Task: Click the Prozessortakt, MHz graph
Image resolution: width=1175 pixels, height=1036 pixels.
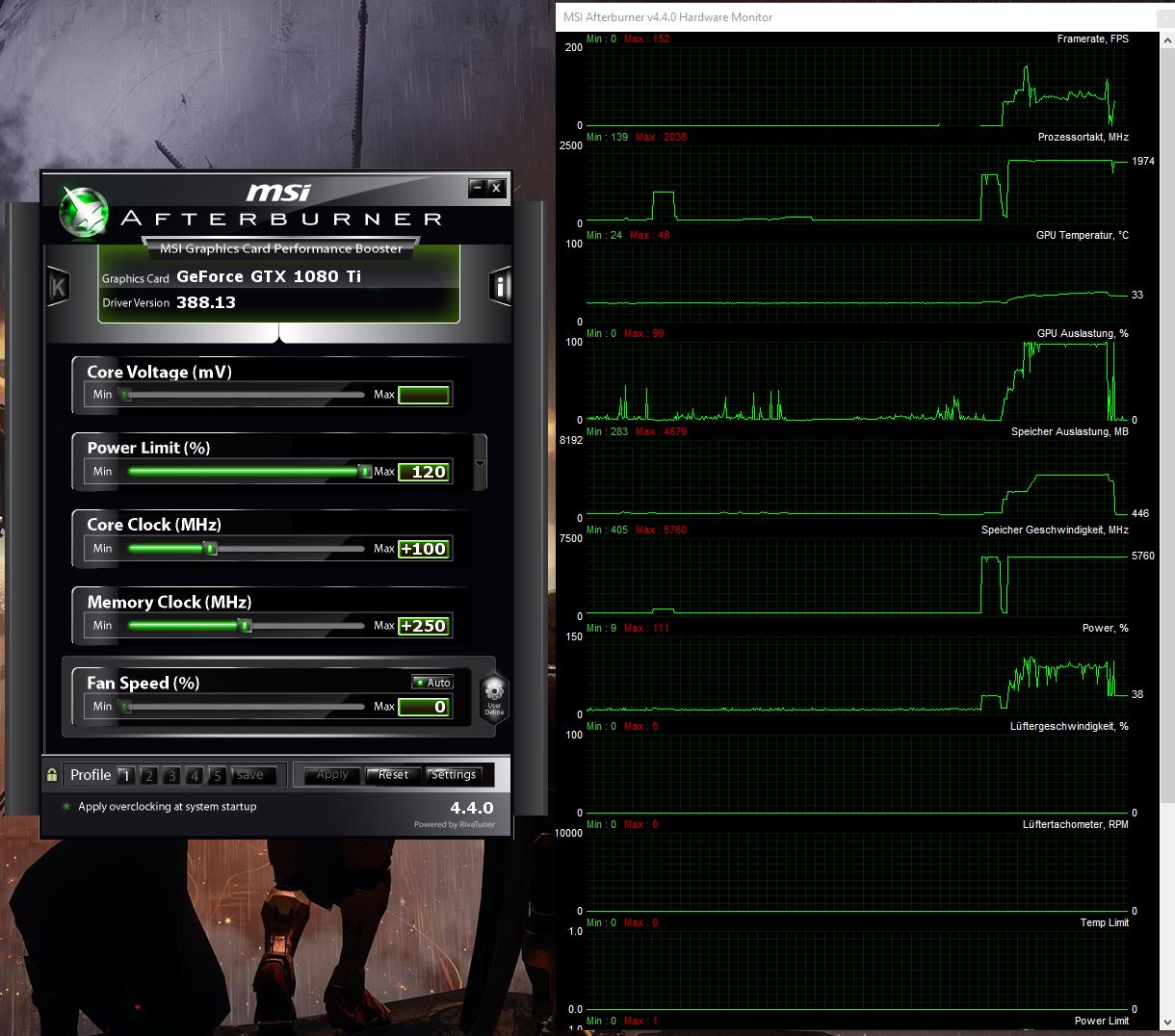Action: click(856, 184)
